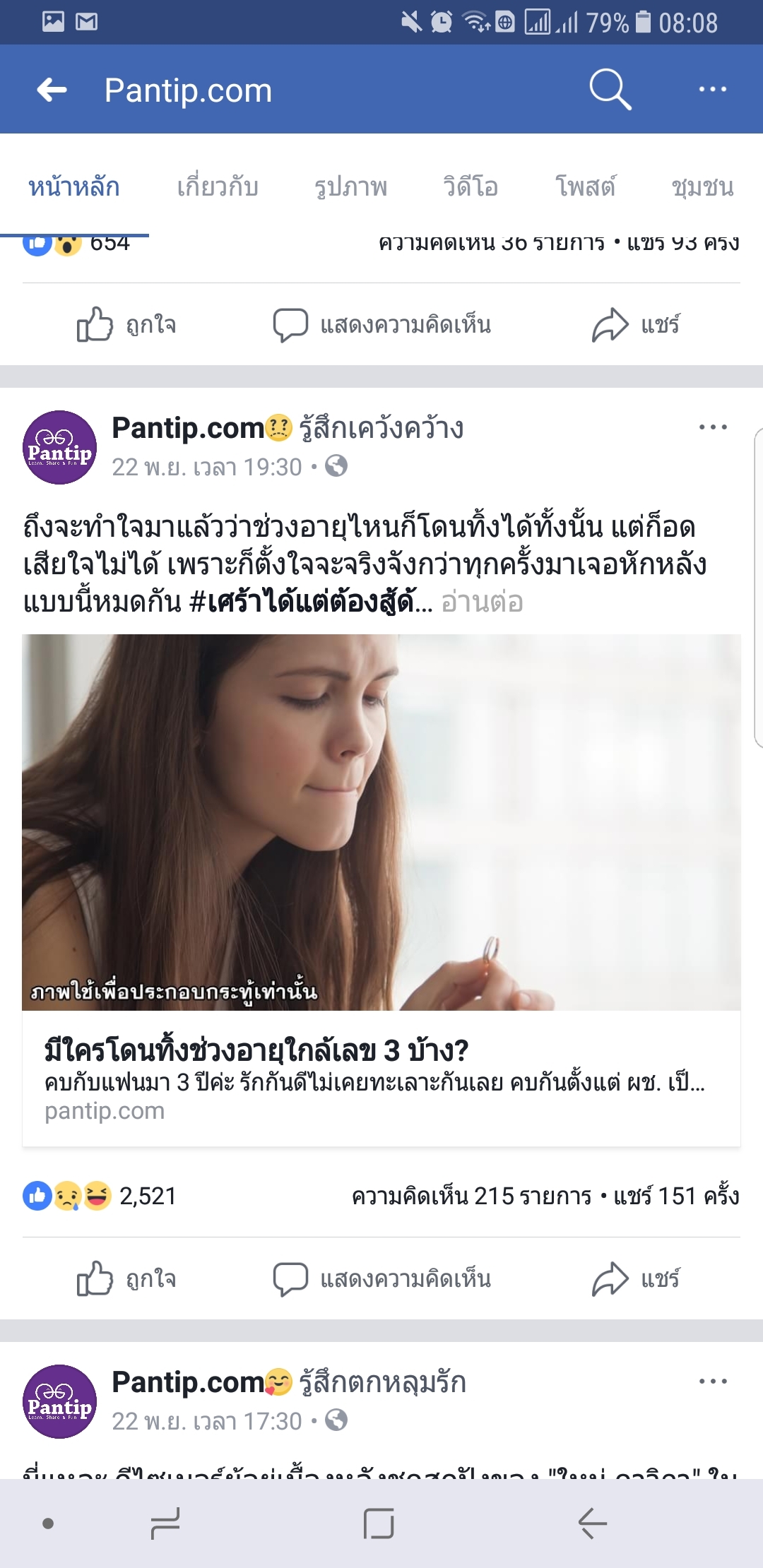The width and height of the screenshot is (763, 1568).
Task: View reactions list showing 2,521
Action: 100,1196
